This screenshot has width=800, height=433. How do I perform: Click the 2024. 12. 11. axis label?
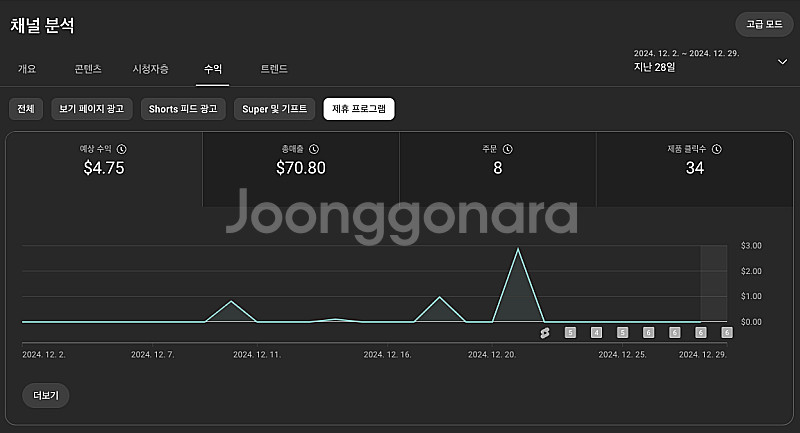[x=257, y=354]
